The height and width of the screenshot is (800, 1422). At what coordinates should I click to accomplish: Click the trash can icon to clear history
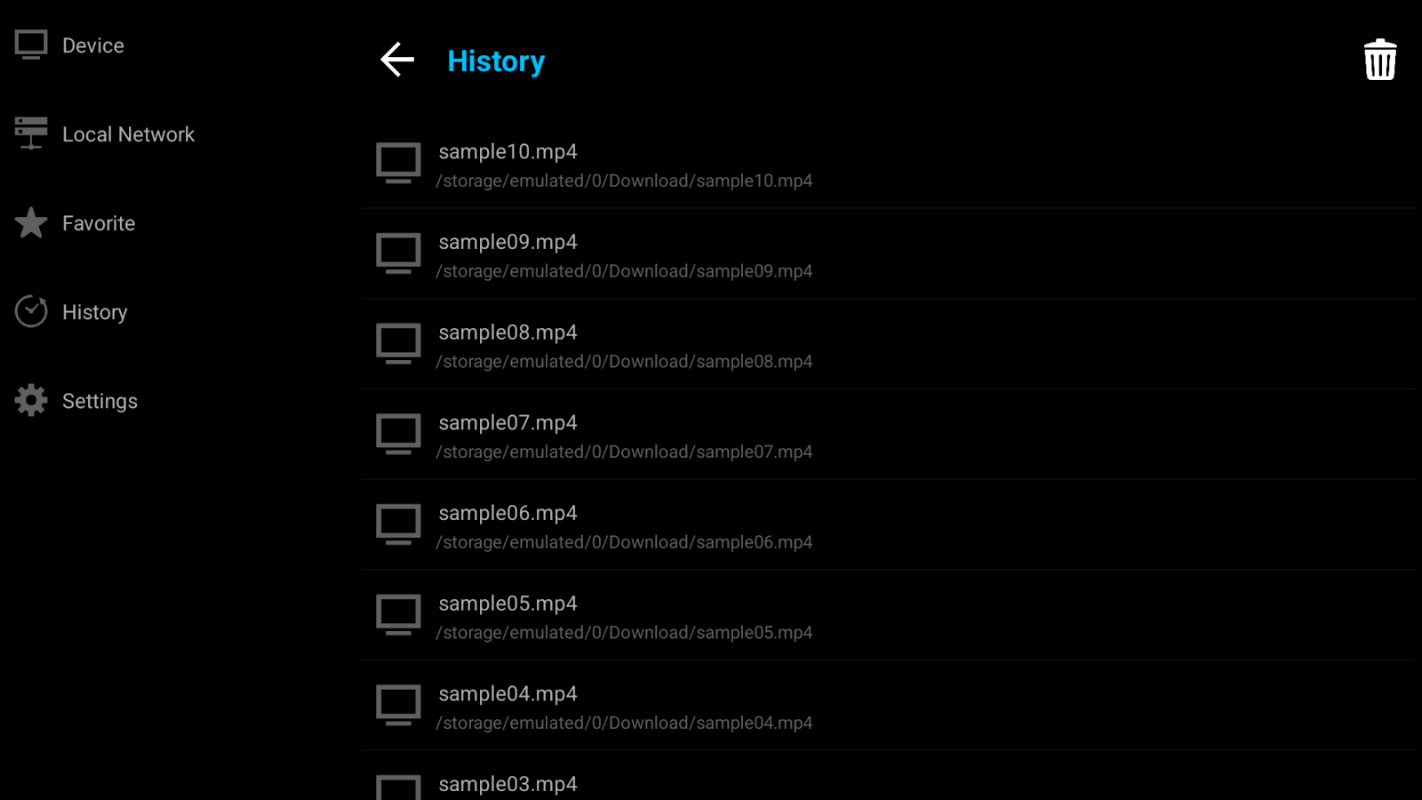[x=1380, y=60]
